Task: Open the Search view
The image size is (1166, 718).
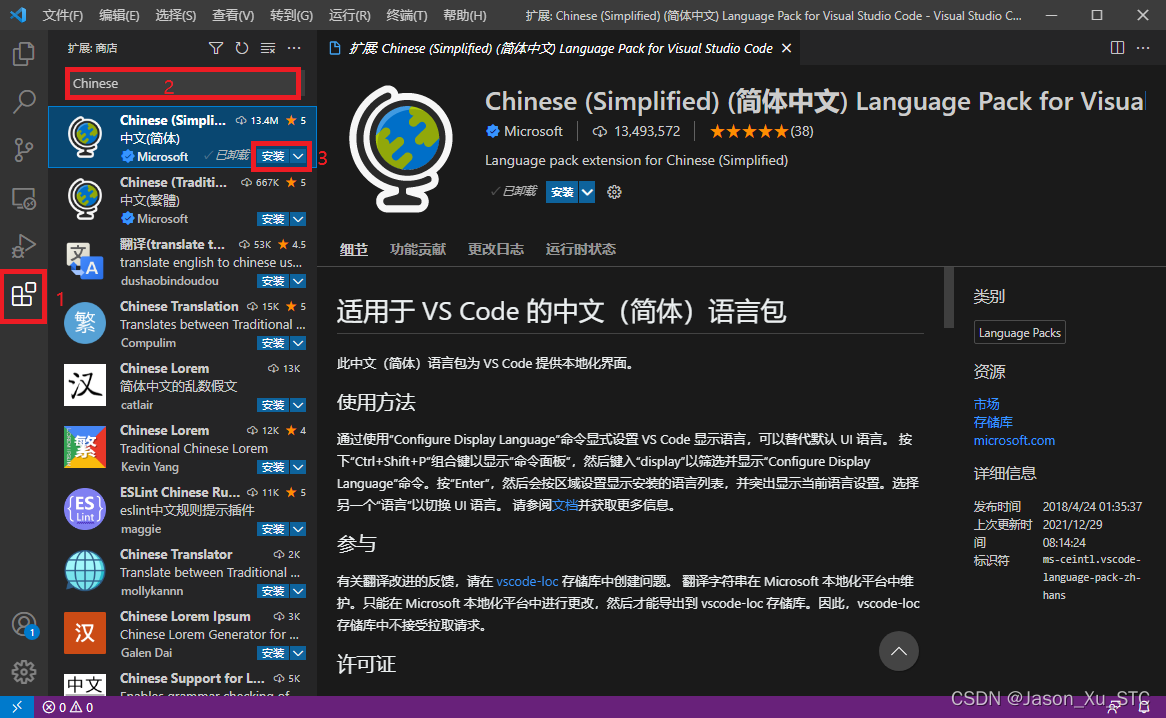Action: click(24, 101)
